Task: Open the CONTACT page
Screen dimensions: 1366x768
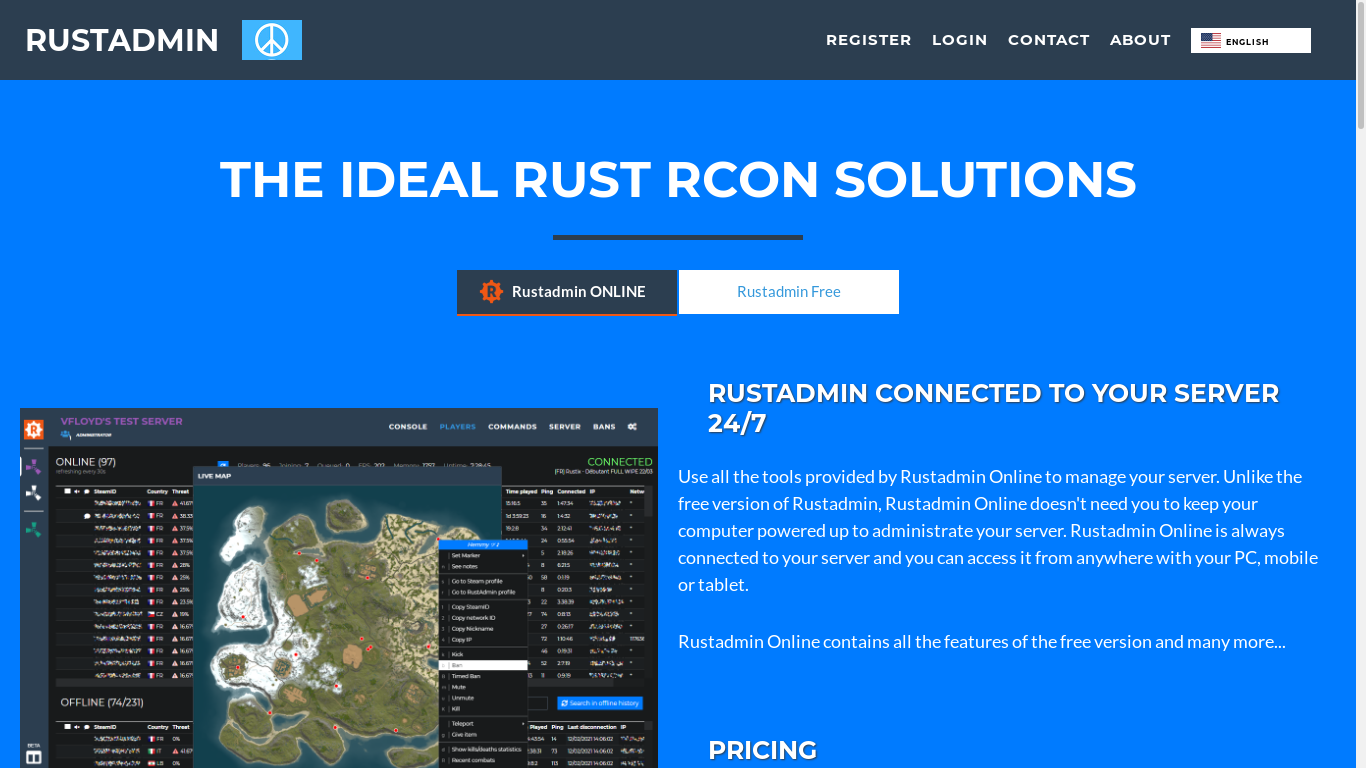Action: coord(1049,40)
